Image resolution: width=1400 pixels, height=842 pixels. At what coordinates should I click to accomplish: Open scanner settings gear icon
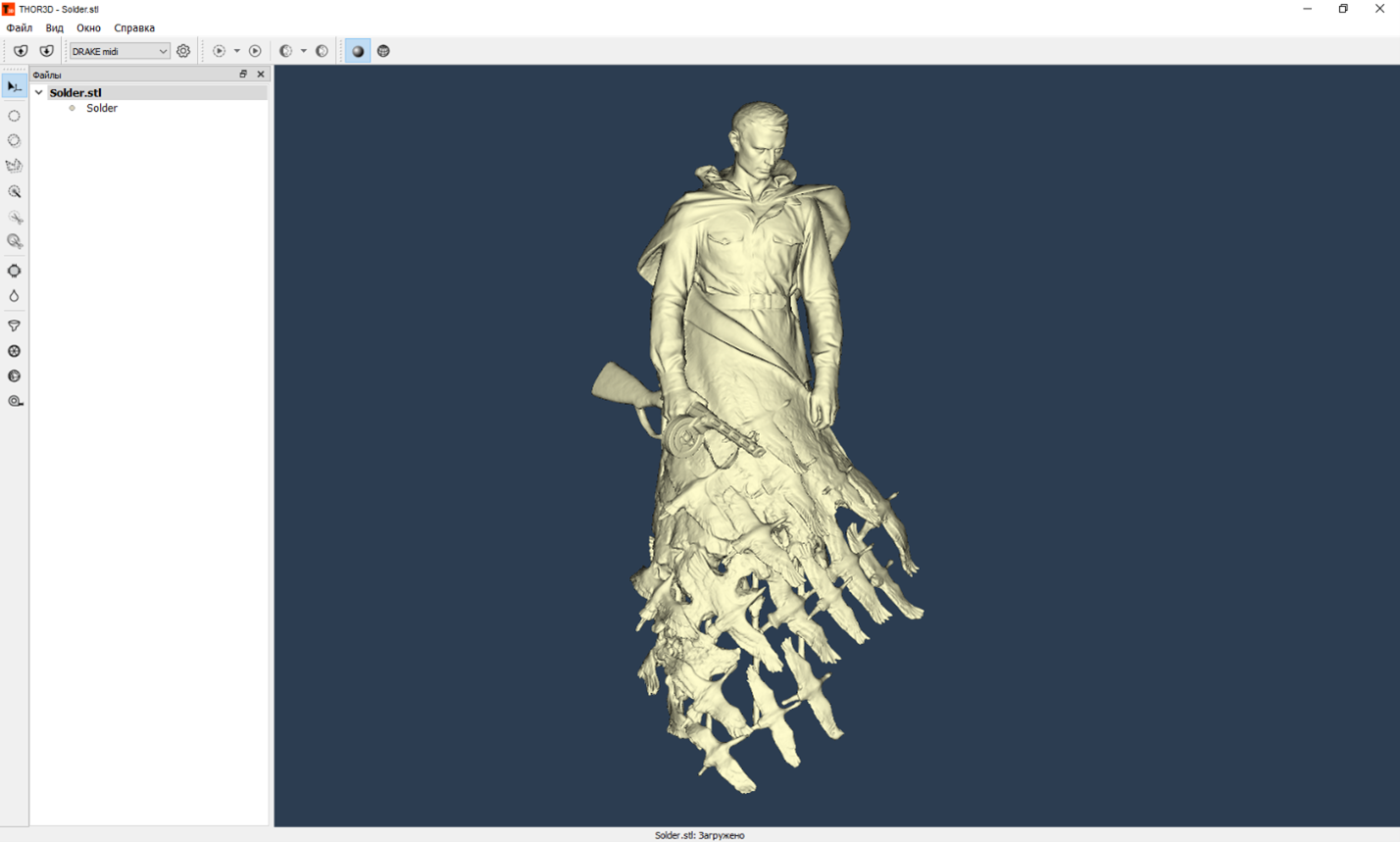tap(183, 51)
